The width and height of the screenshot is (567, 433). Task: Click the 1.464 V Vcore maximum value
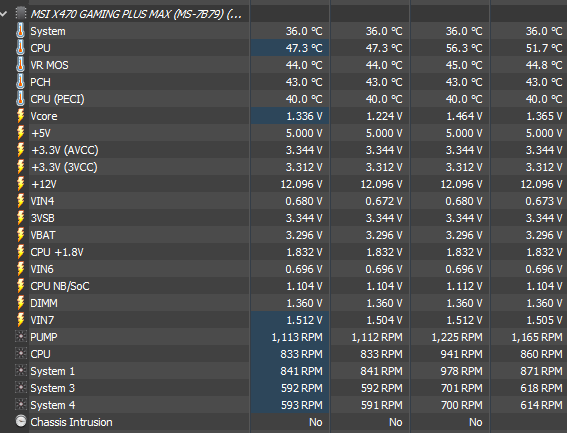[464, 116]
